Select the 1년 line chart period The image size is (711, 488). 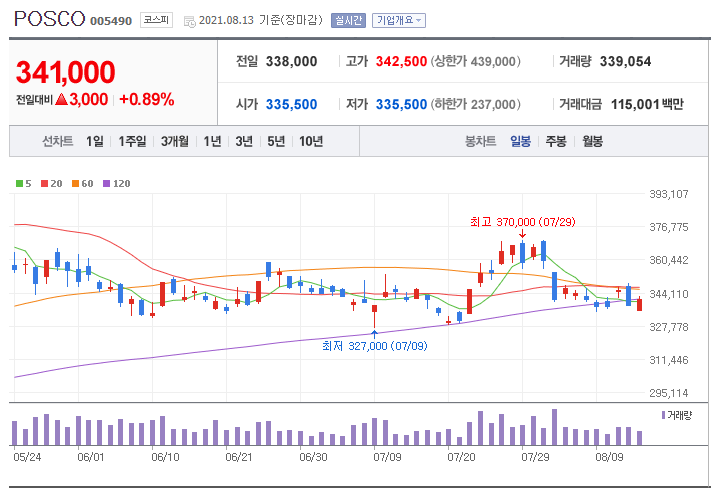pyautogui.click(x=212, y=142)
